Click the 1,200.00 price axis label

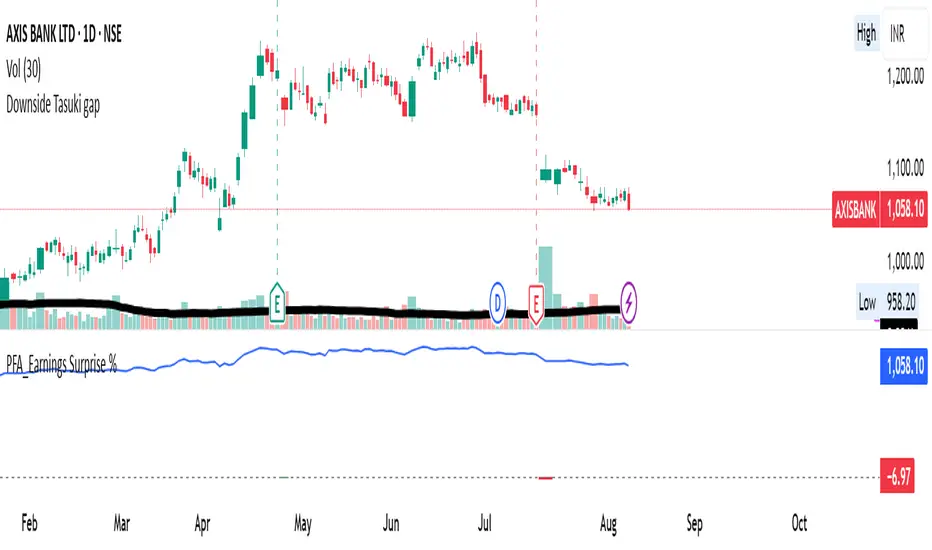click(905, 76)
